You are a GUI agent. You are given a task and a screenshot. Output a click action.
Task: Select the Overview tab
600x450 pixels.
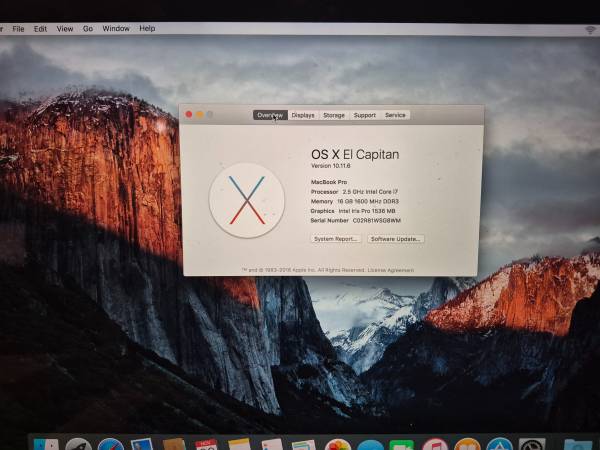270,115
